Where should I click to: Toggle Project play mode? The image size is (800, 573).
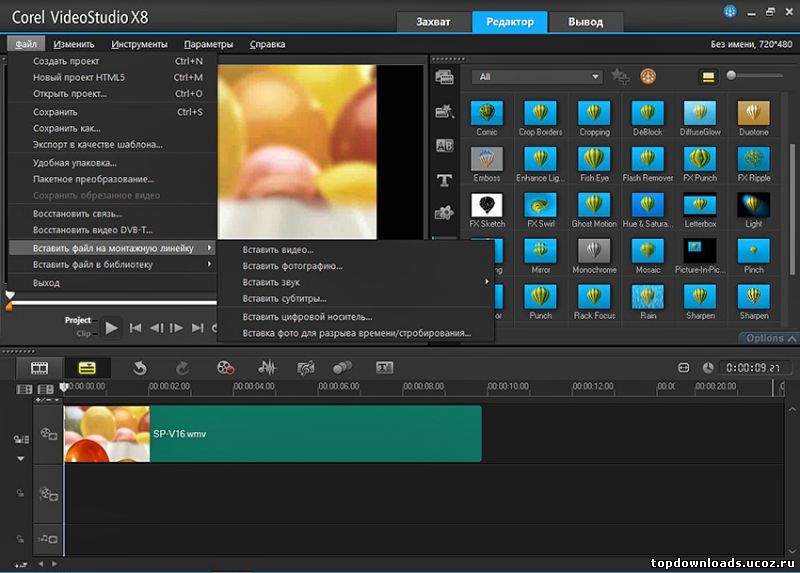(78, 320)
